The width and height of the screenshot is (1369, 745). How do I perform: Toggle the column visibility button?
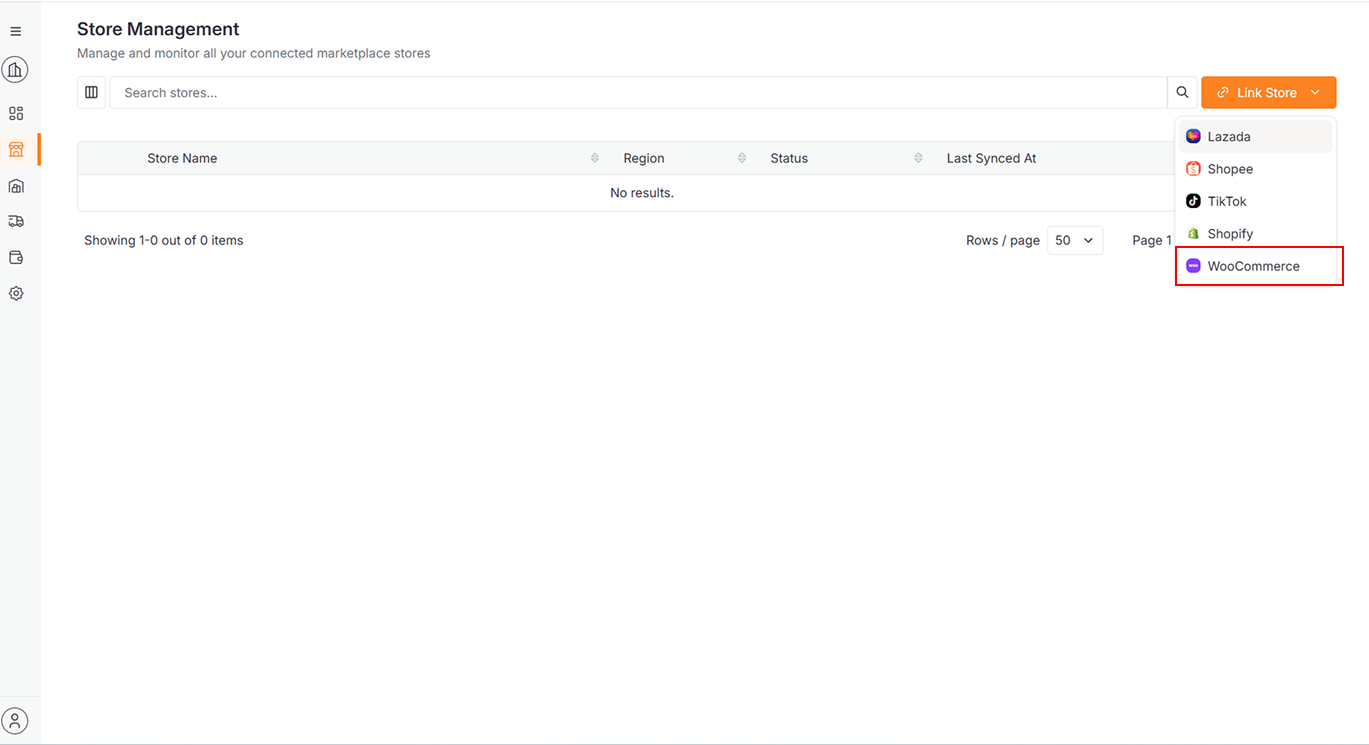tap(91, 93)
